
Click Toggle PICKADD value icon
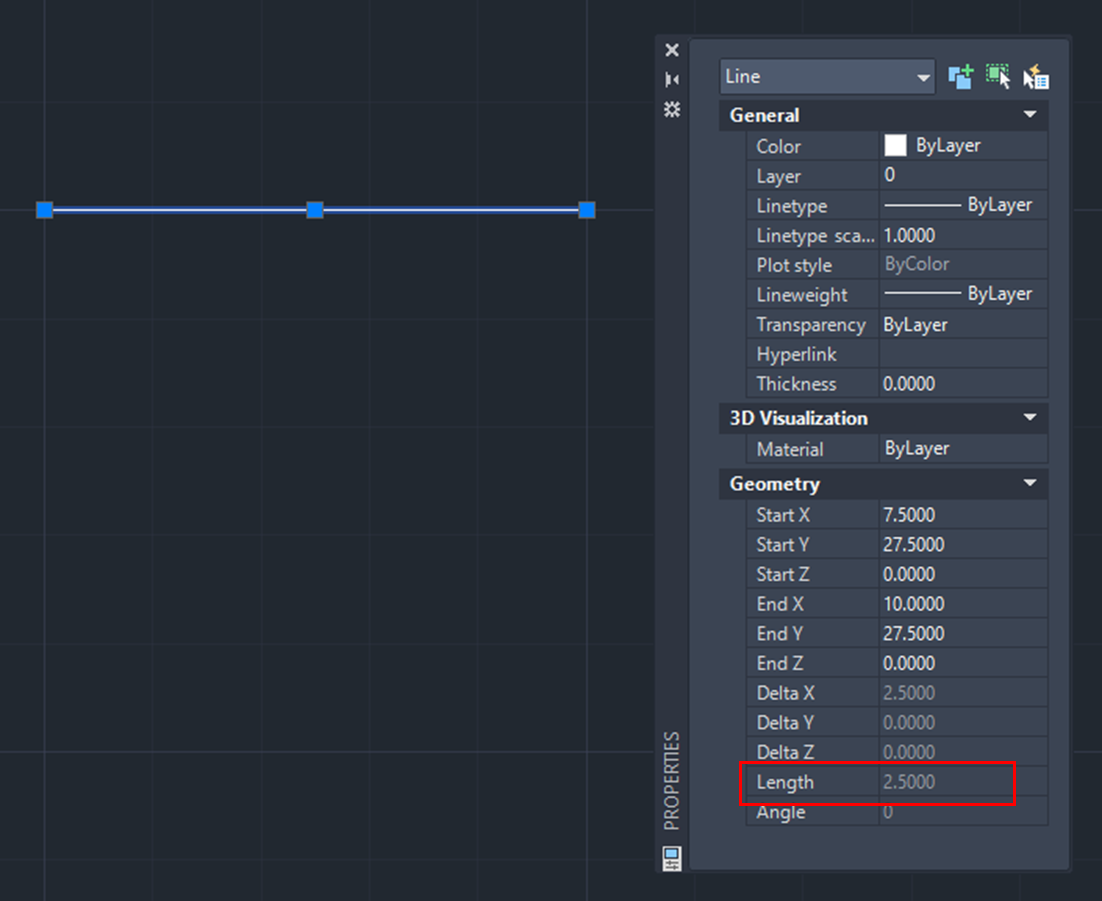(x=961, y=76)
